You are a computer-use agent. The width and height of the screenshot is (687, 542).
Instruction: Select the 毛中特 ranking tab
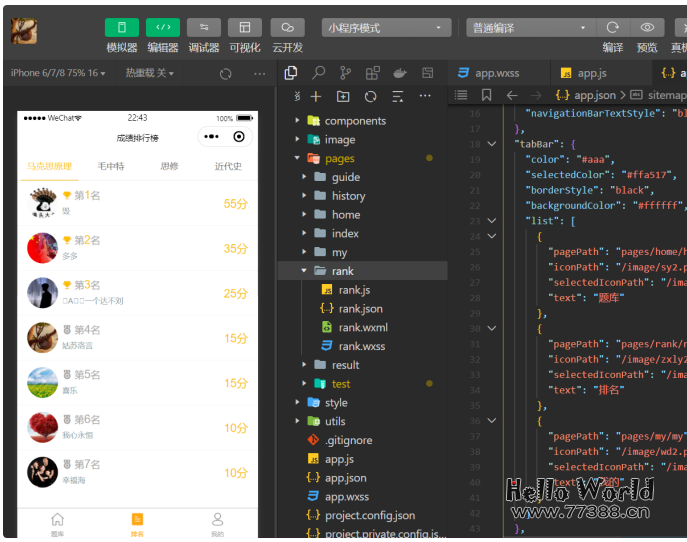(x=112, y=166)
